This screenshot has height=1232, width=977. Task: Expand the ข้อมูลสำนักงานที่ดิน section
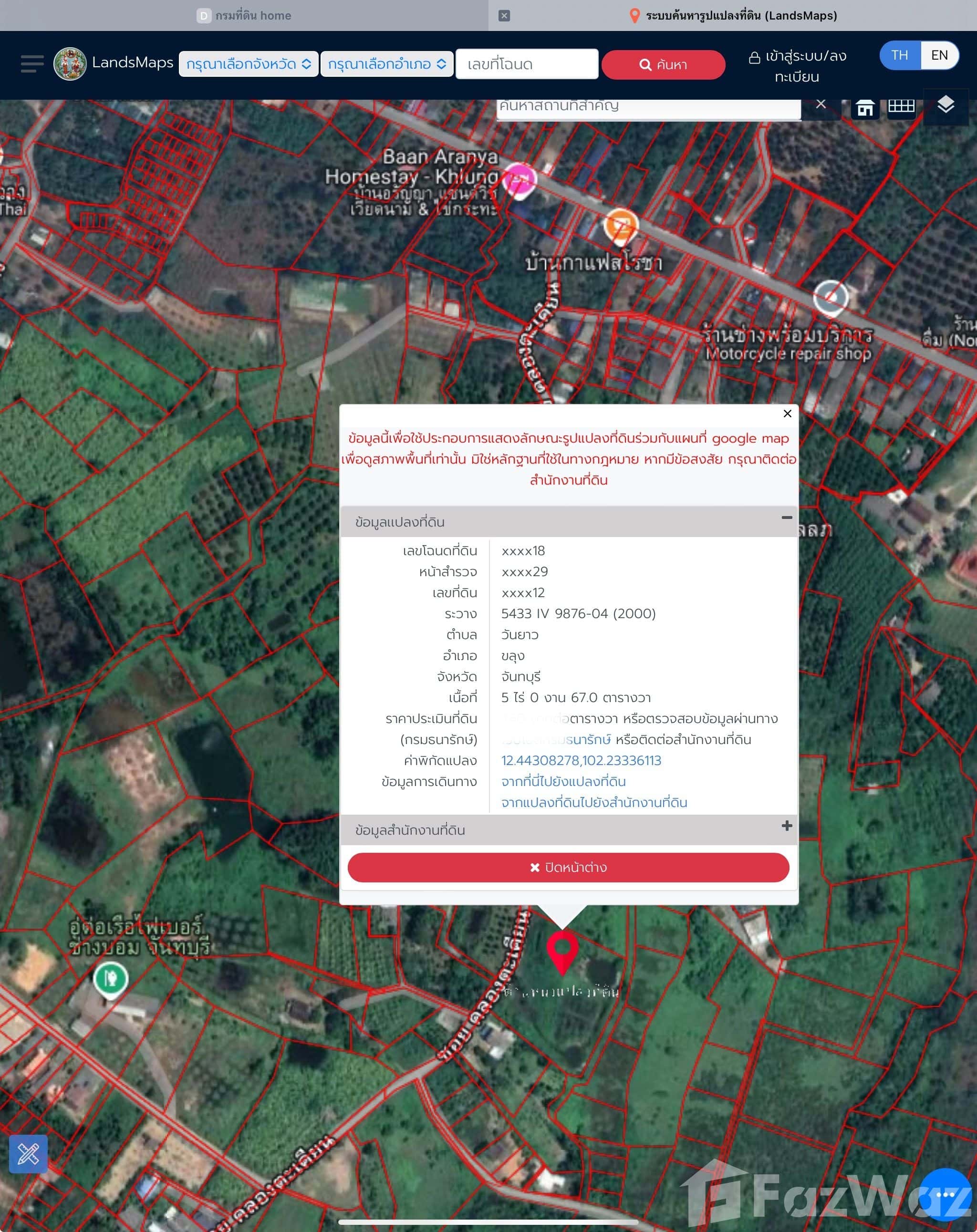pyautogui.click(x=787, y=826)
